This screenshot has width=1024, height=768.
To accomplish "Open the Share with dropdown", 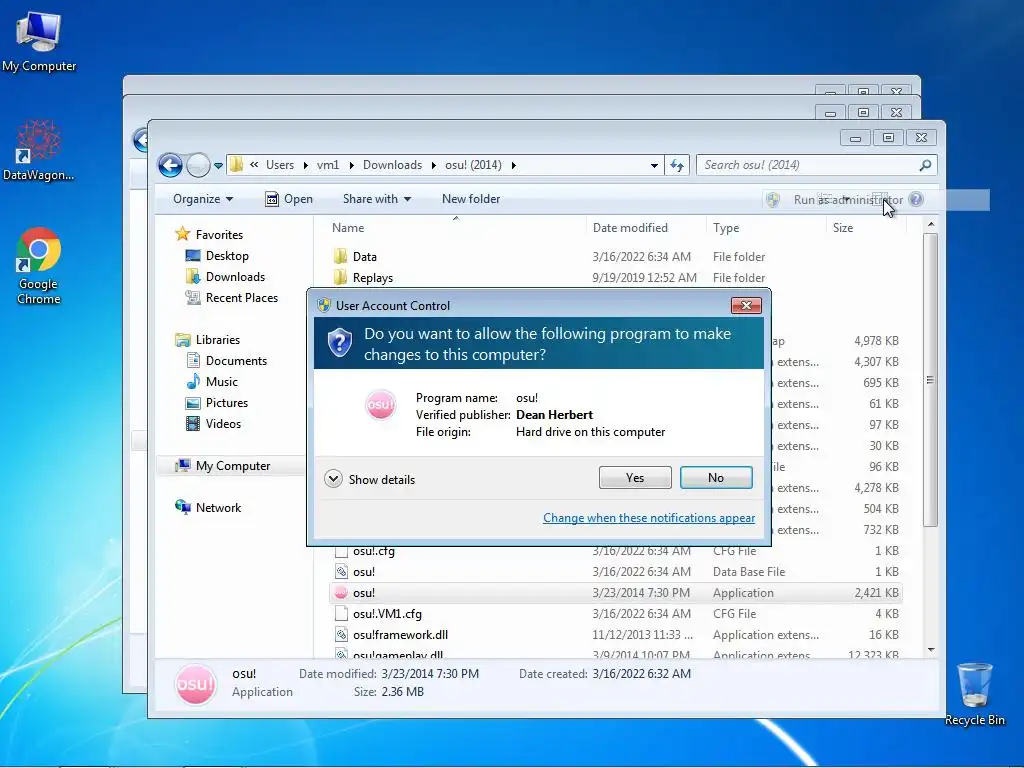I will [377, 199].
